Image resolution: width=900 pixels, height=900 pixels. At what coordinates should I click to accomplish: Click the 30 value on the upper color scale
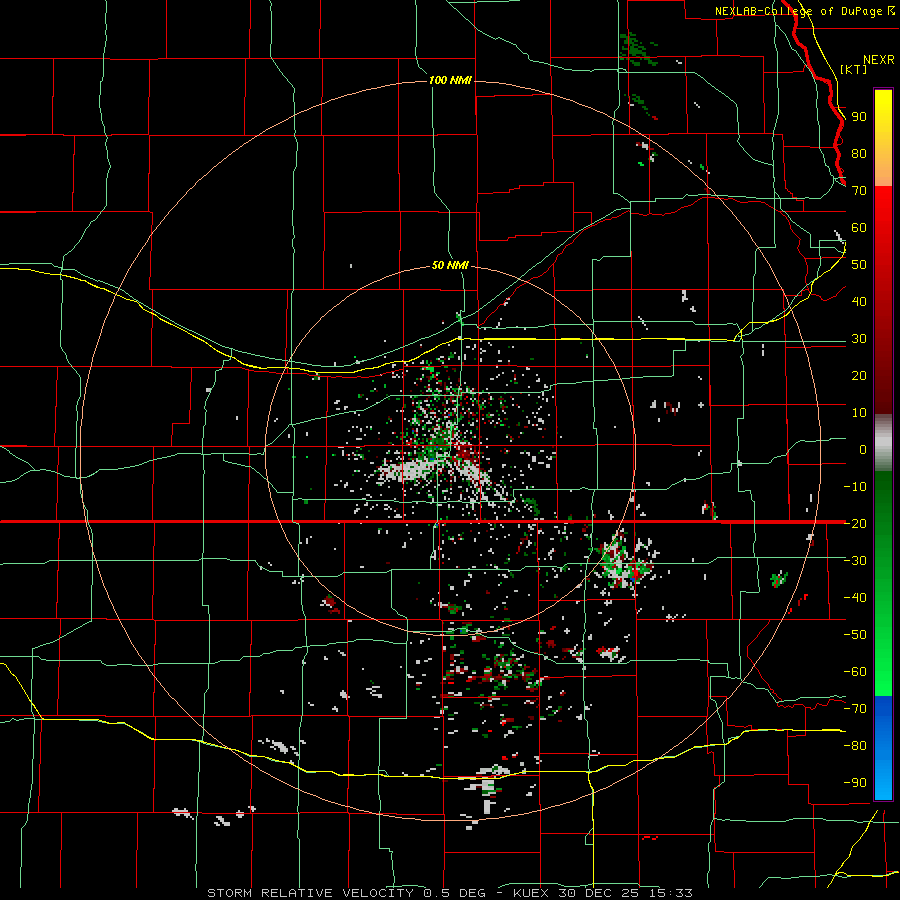coord(859,339)
